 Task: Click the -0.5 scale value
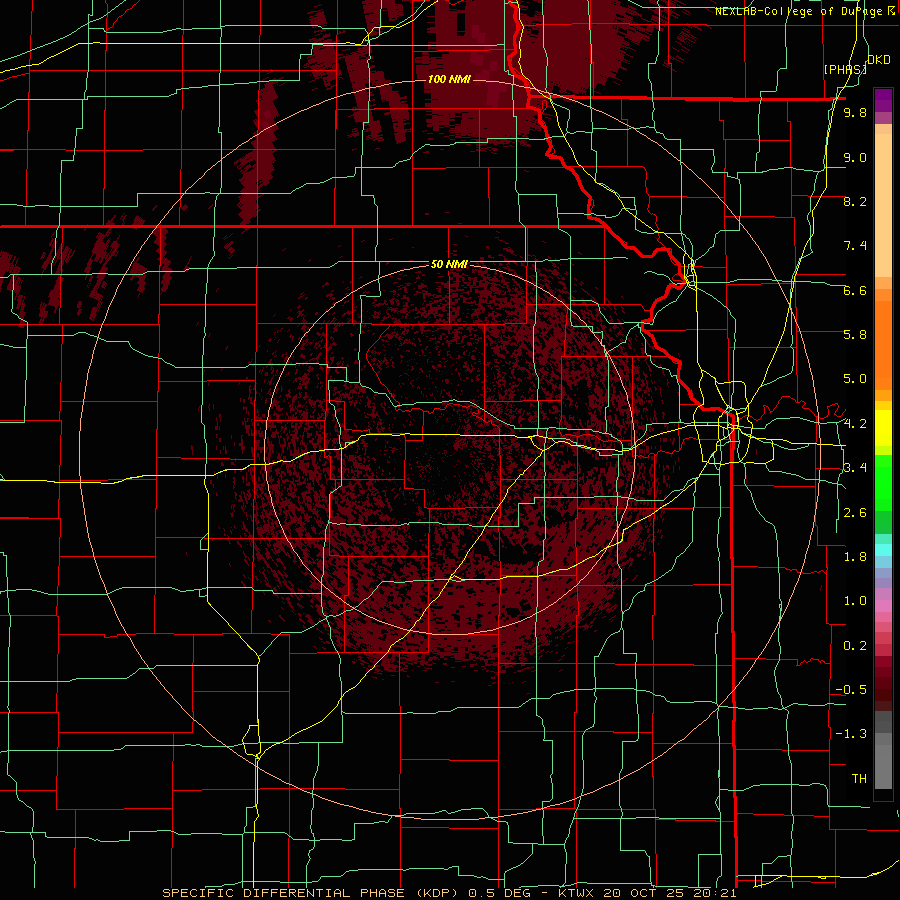(851, 690)
